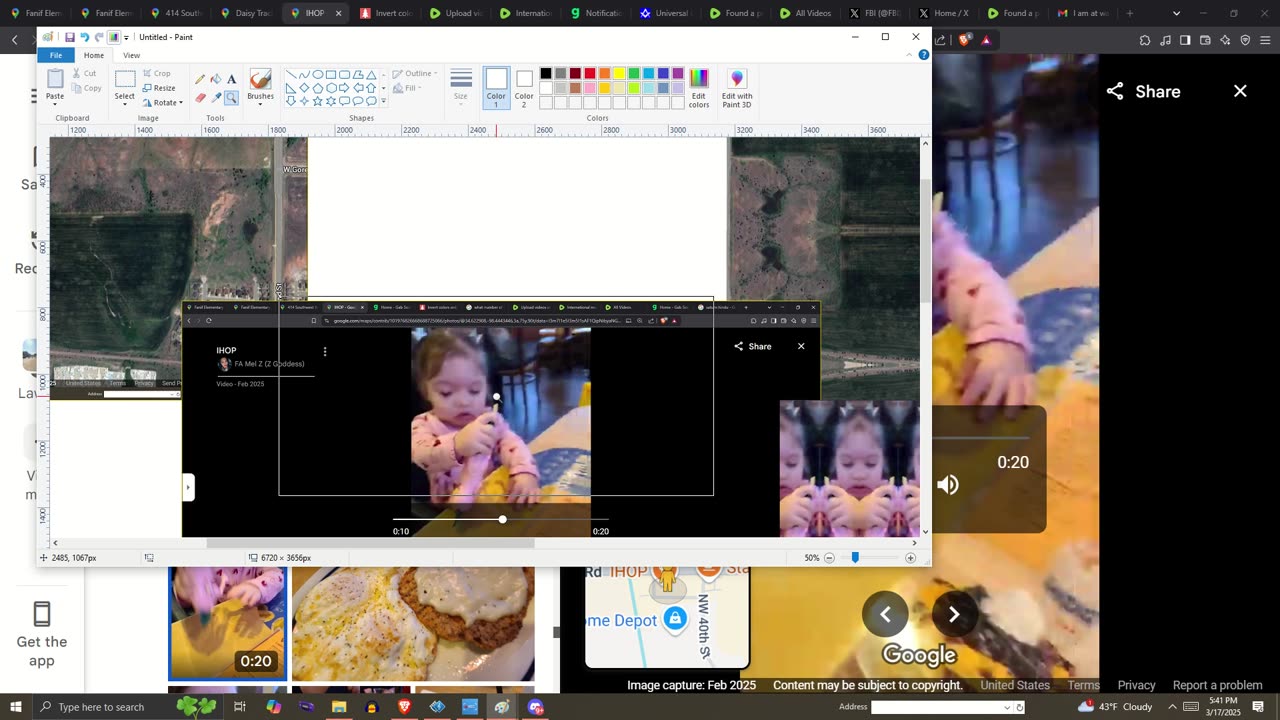Click the Privacy link in Maps footer
The height and width of the screenshot is (720, 1280).
1136,685
